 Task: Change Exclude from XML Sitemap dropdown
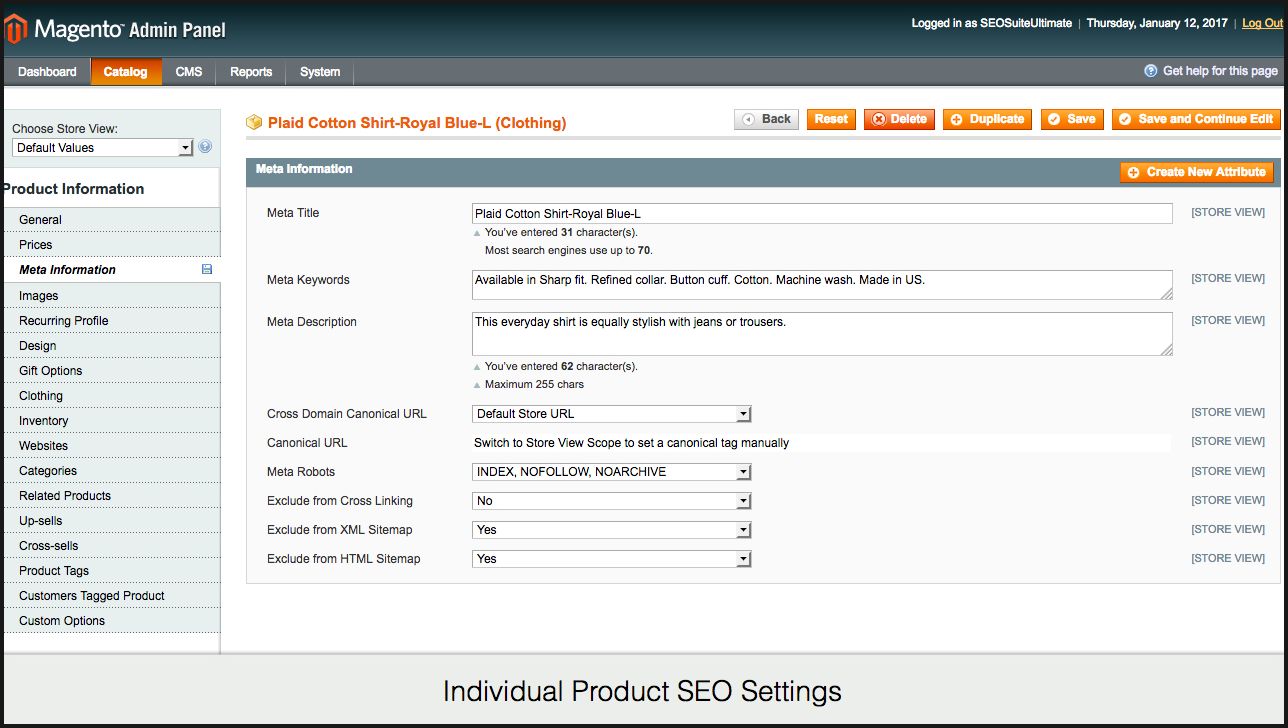point(611,530)
